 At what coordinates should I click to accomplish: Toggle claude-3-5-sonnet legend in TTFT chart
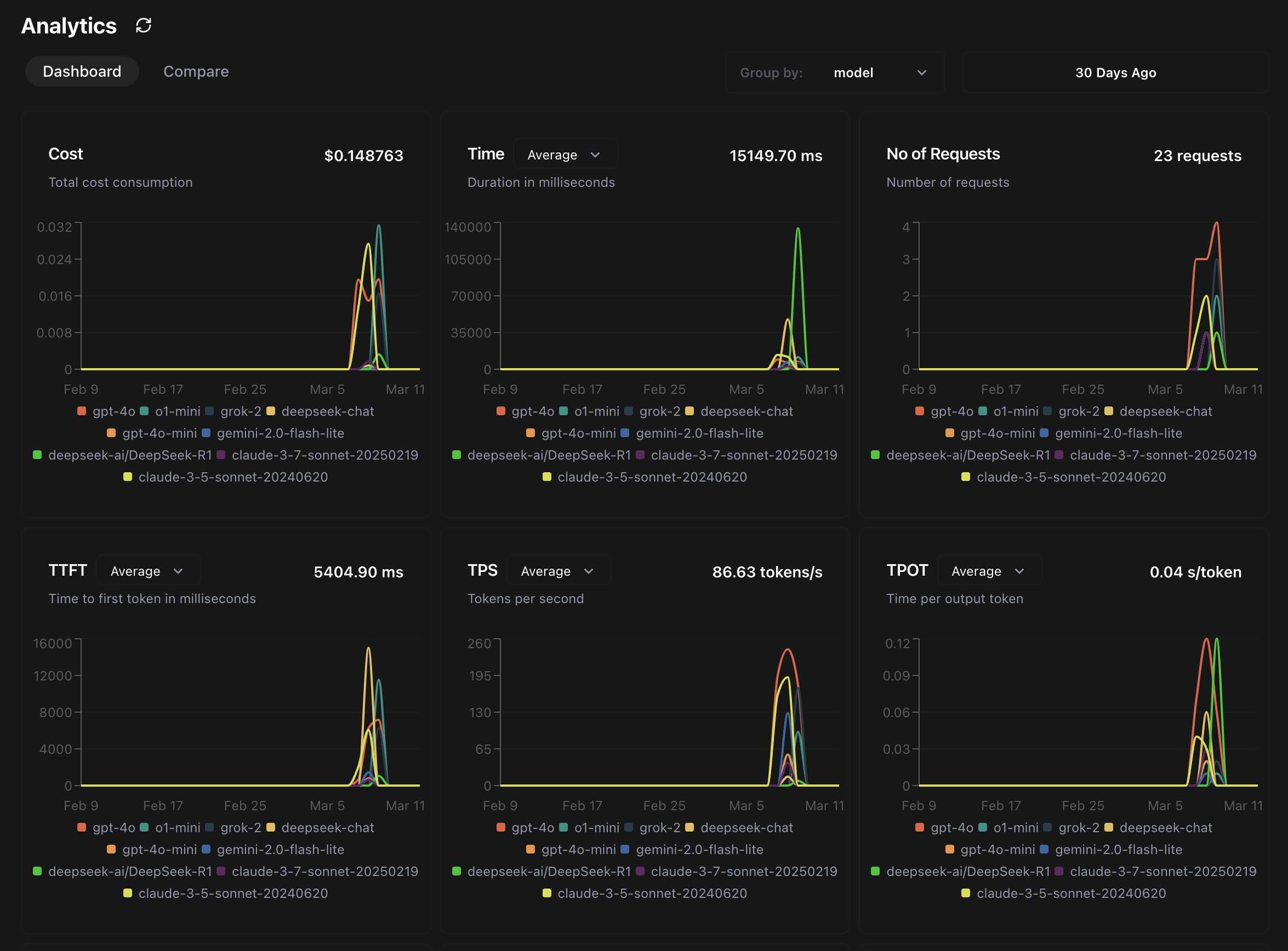(226, 893)
